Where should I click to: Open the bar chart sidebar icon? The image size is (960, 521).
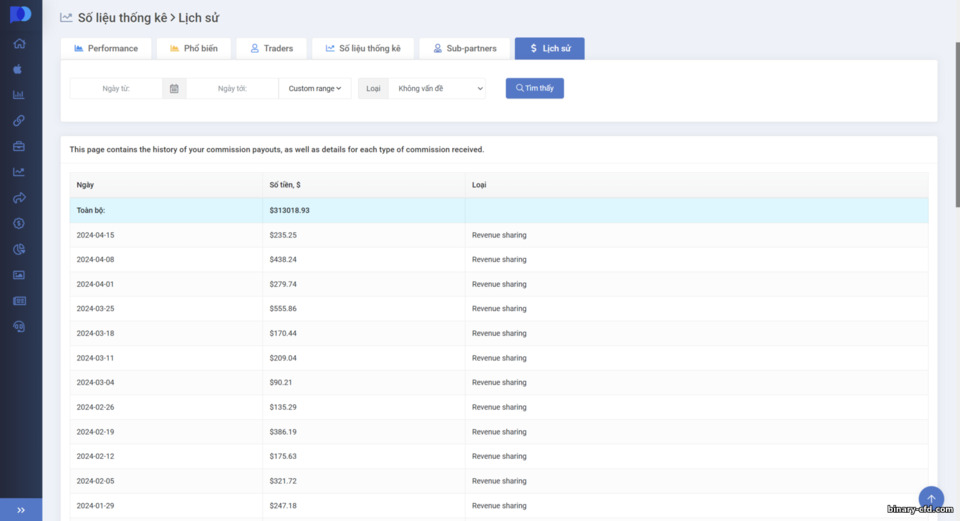(x=18, y=94)
